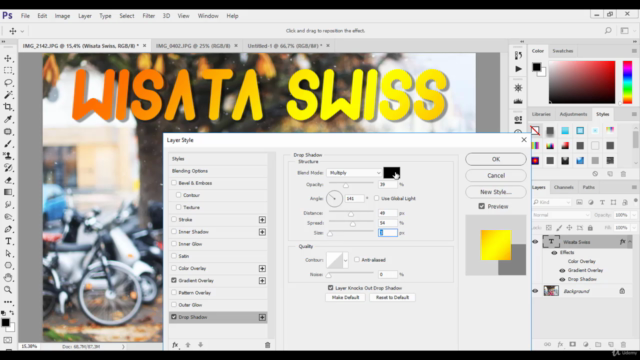The height and width of the screenshot is (360, 640).
Task: Open the layer Opacity dropdown arrow
Action: pos(633,215)
